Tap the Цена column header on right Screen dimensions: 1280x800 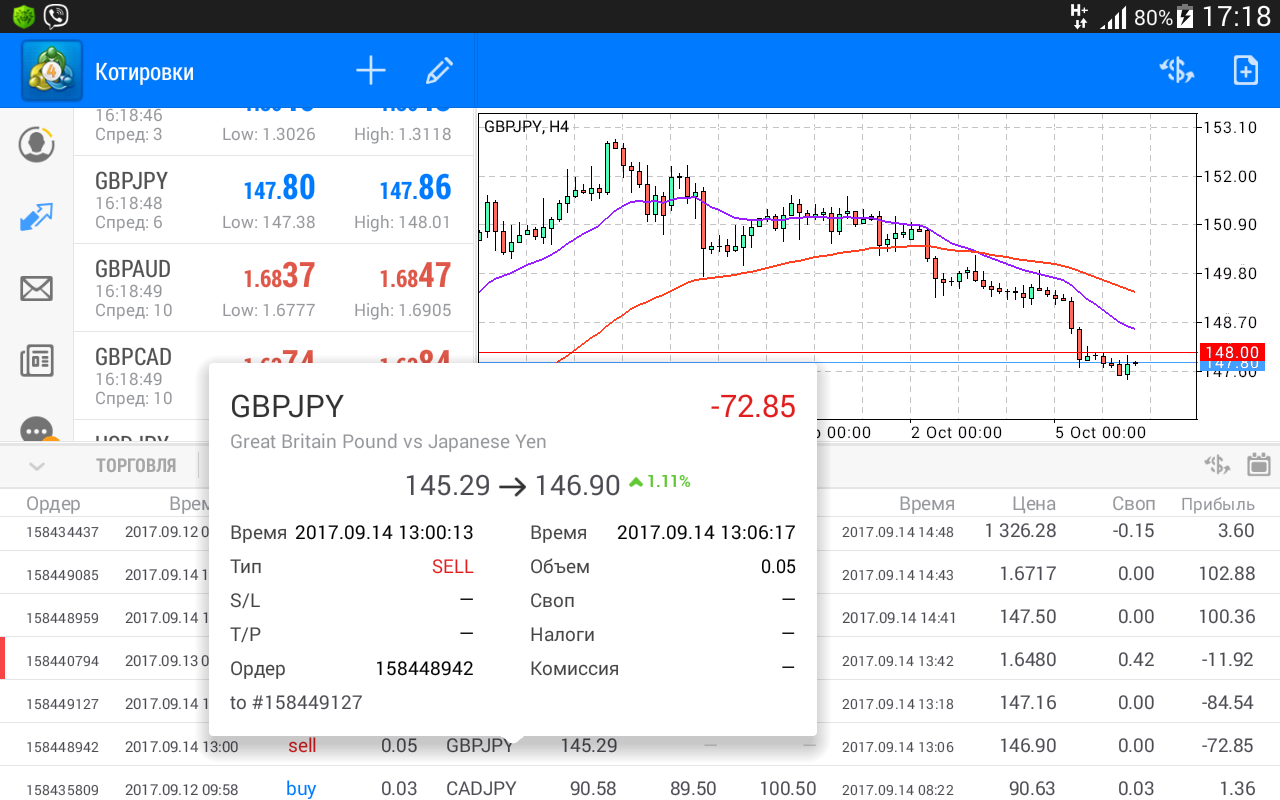click(x=1034, y=504)
